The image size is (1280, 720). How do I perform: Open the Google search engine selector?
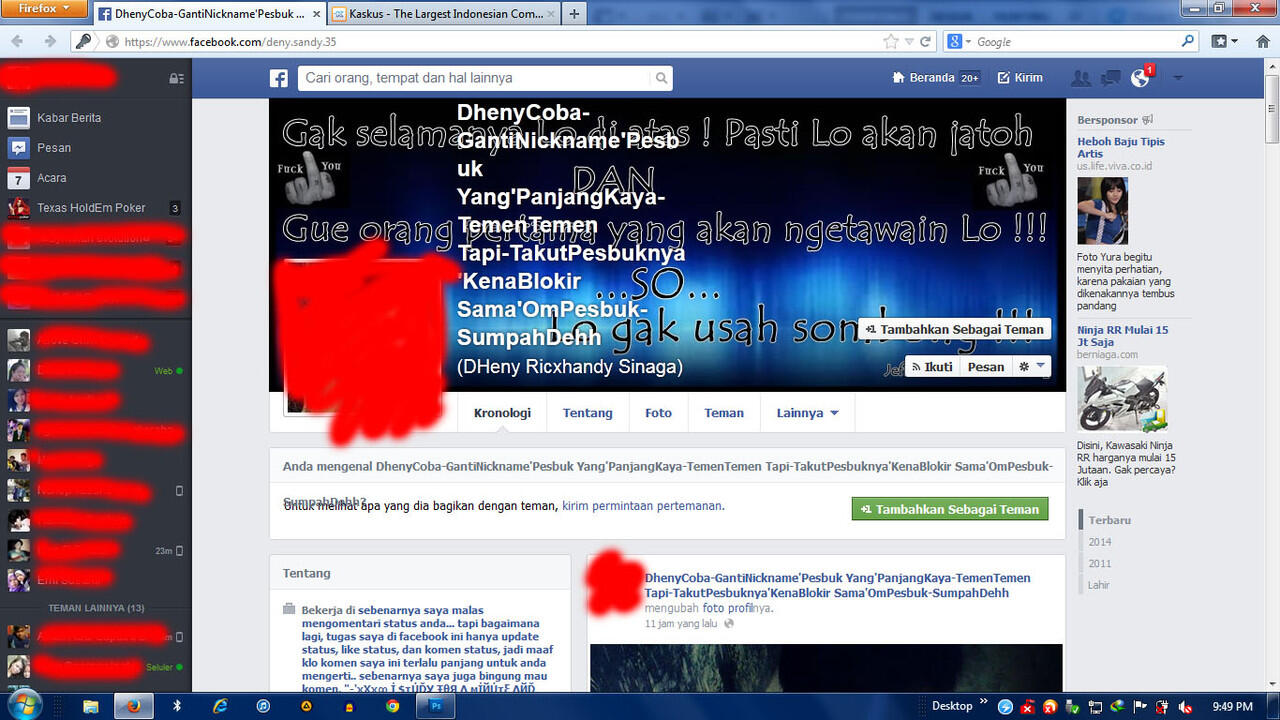(957, 41)
